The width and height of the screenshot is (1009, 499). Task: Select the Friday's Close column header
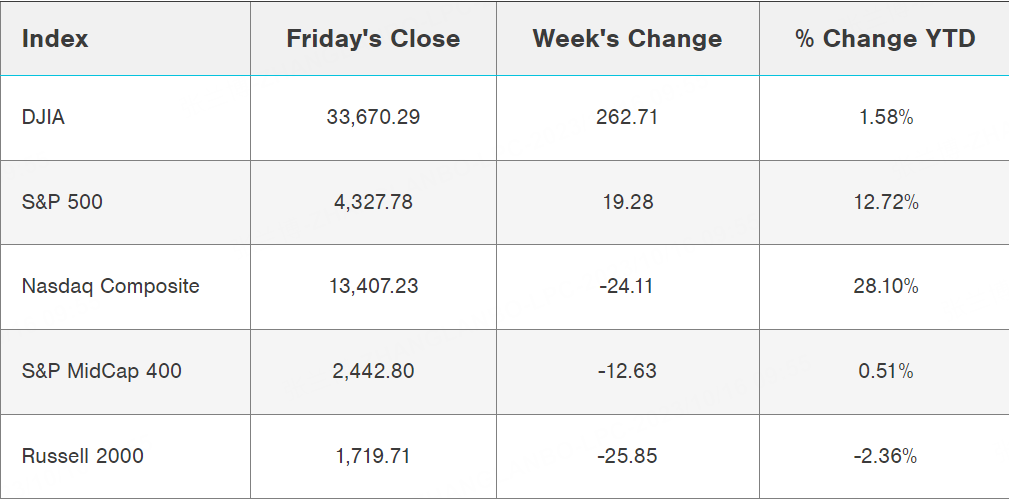click(373, 39)
